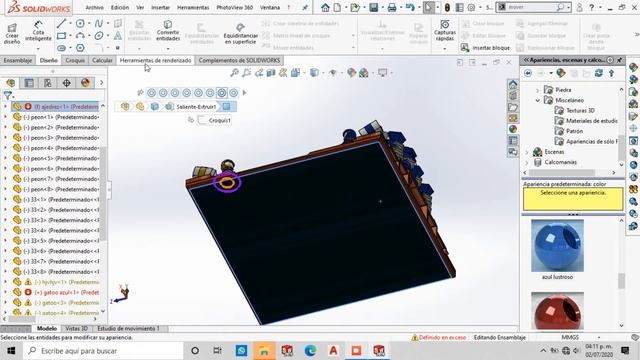Pin the Apariencias panel with pushpin
The width and height of the screenshot is (640, 360).
tap(620, 60)
